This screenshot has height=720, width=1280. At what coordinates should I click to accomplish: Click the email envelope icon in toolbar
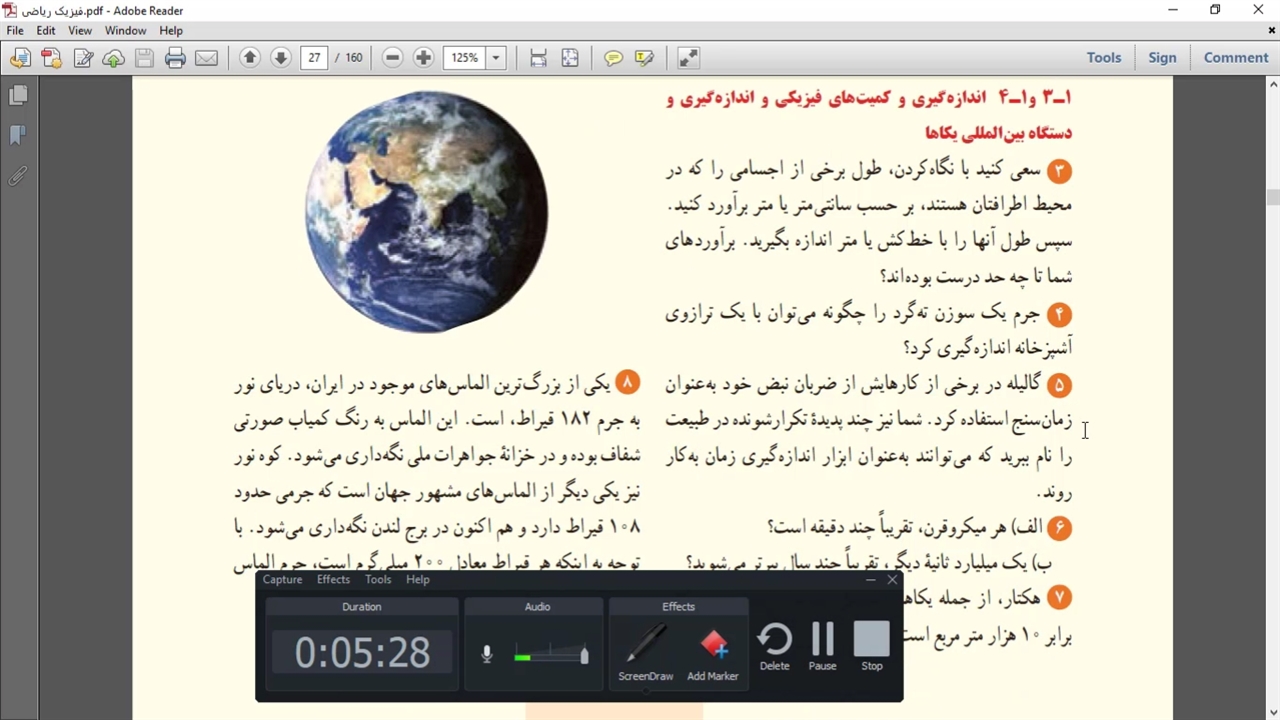click(207, 58)
